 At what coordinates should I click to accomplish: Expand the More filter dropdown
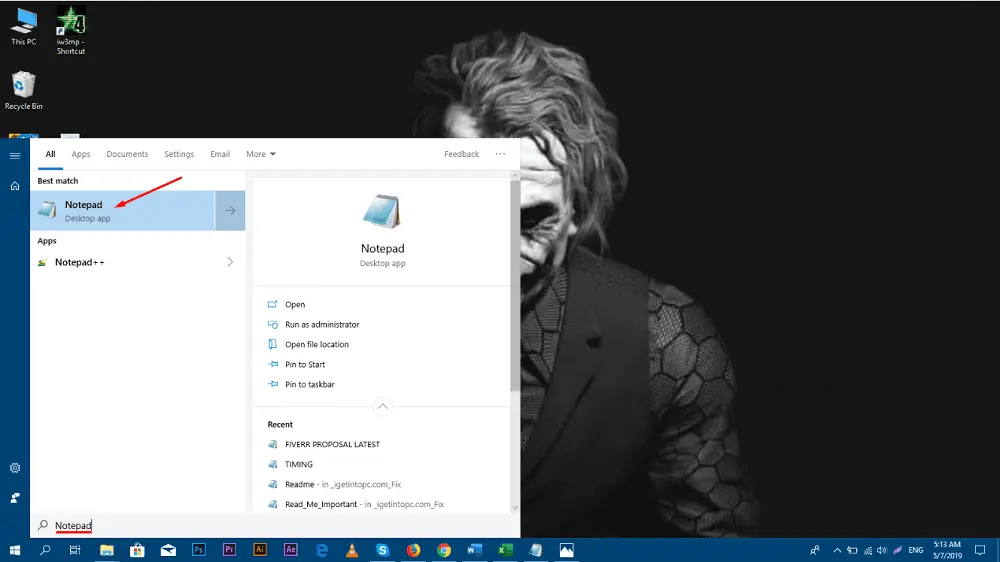click(x=261, y=154)
